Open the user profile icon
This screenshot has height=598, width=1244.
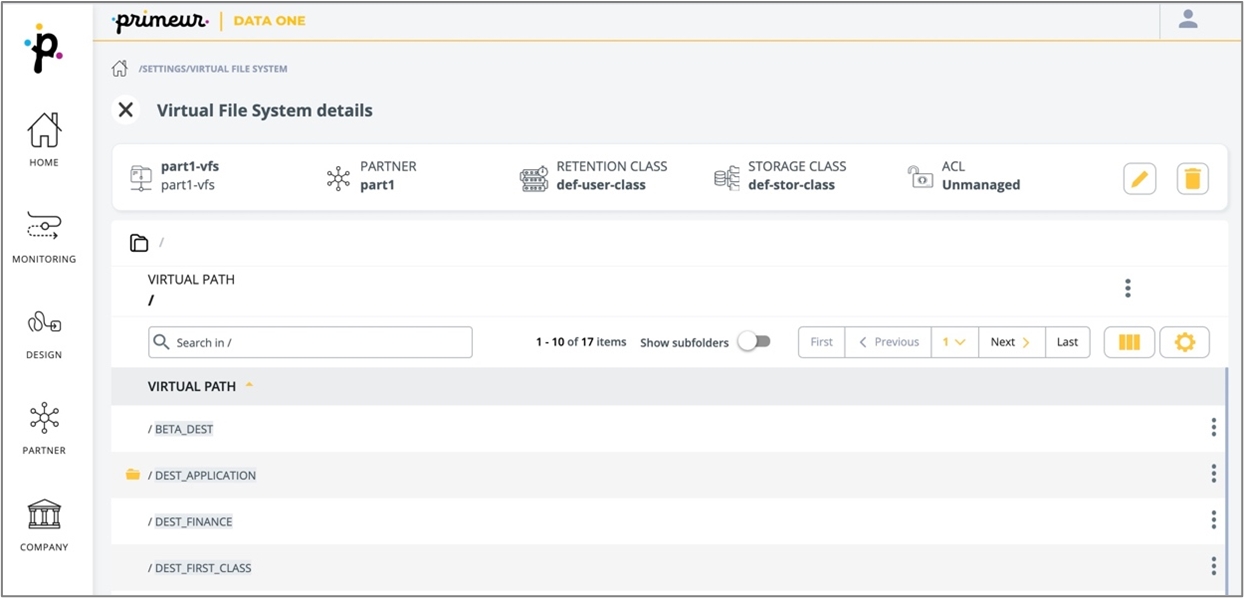pyautogui.click(x=1188, y=19)
